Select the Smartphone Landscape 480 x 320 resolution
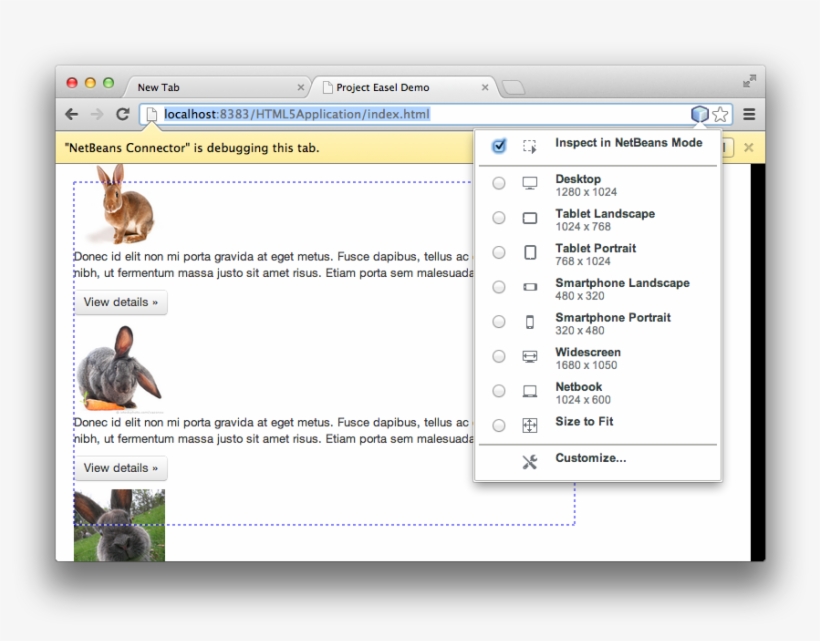The height and width of the screenshot is (641, 820). (x=498, y=287)
